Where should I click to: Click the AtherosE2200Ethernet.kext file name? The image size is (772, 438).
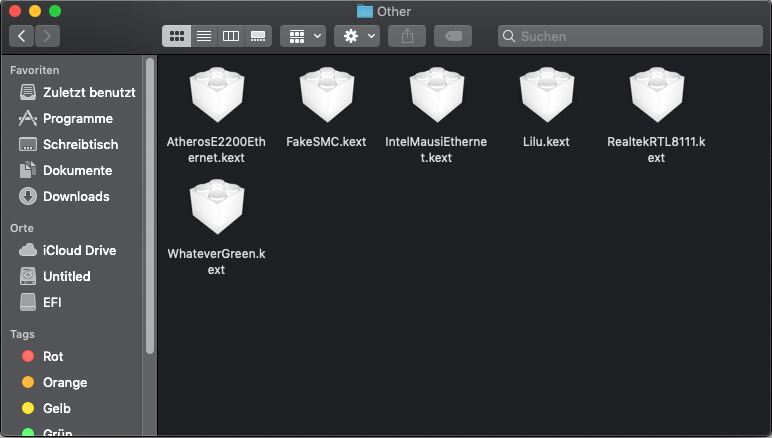pyautogui.click(x=216, y=150)
